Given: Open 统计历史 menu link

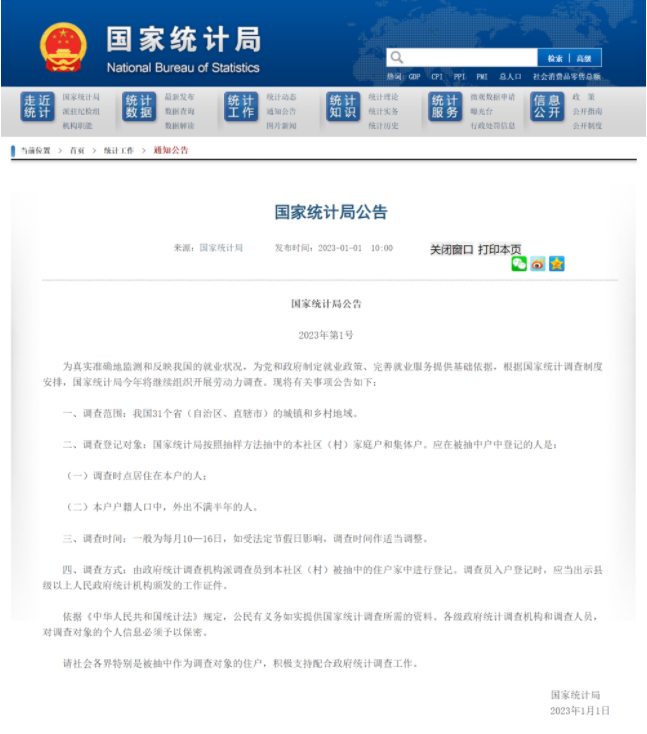Looking at the screenshot, I should coord(383,126).
